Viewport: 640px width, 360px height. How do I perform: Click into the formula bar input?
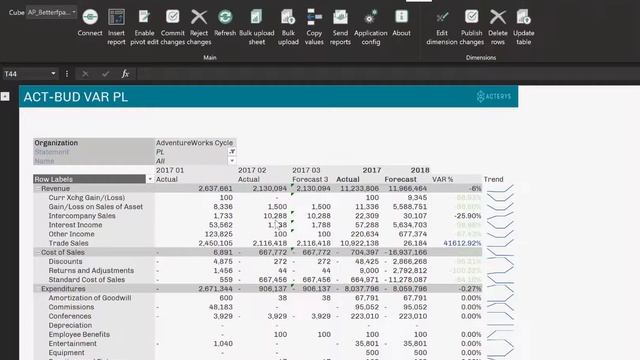pyautogui.click(x=388, y=74)
